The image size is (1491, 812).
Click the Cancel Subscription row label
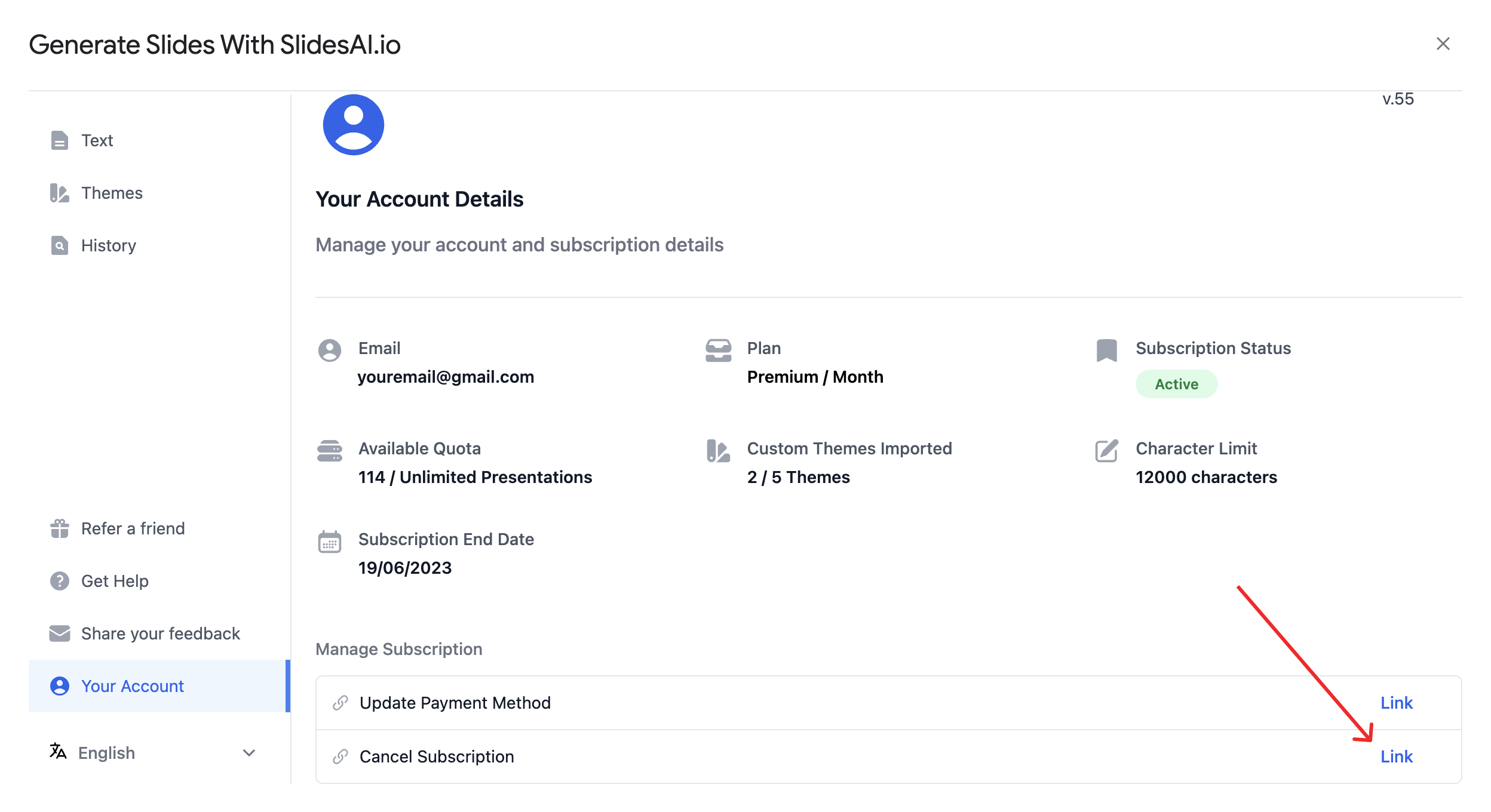click(437, 756)
